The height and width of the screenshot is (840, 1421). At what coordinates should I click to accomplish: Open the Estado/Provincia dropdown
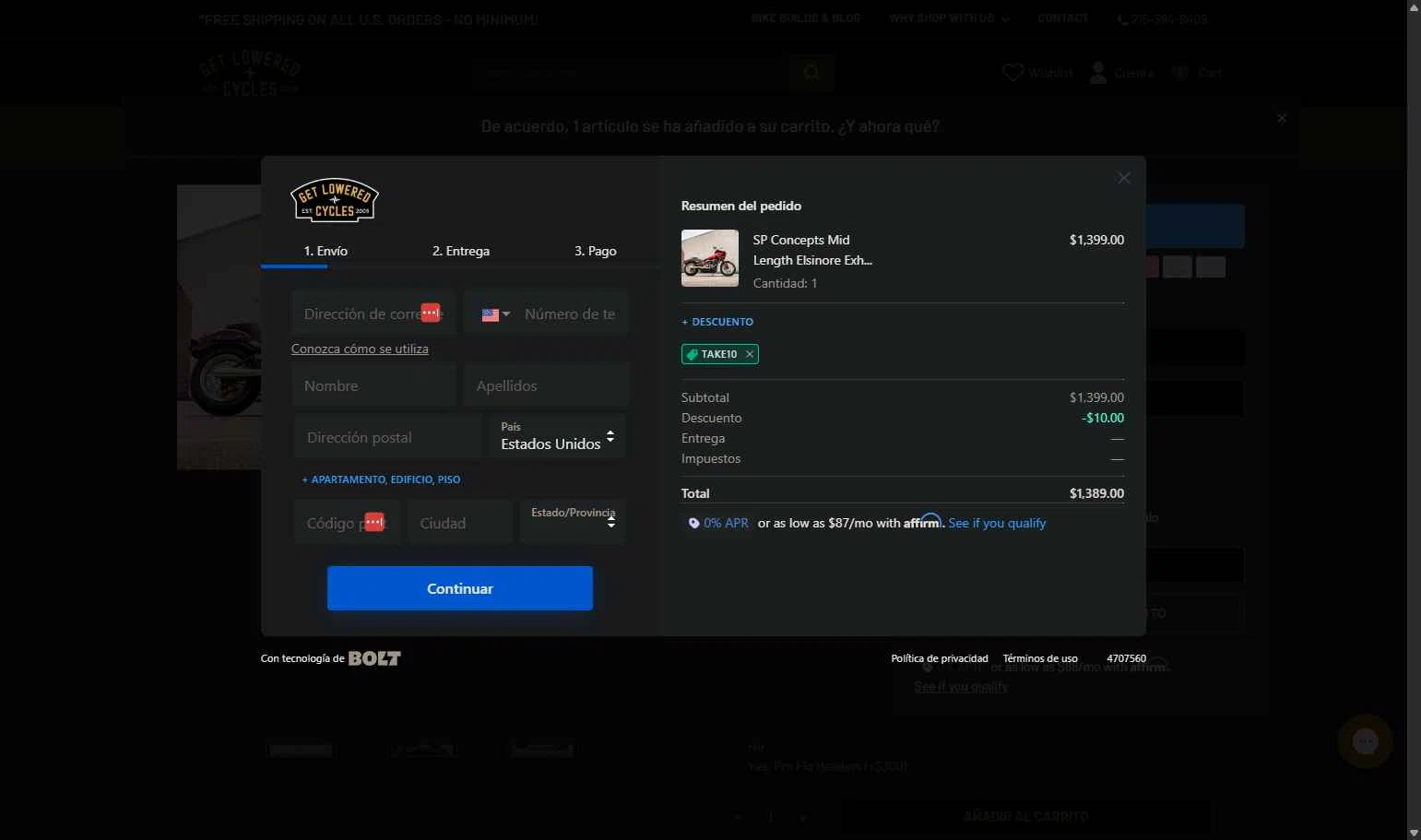point(573,521)
